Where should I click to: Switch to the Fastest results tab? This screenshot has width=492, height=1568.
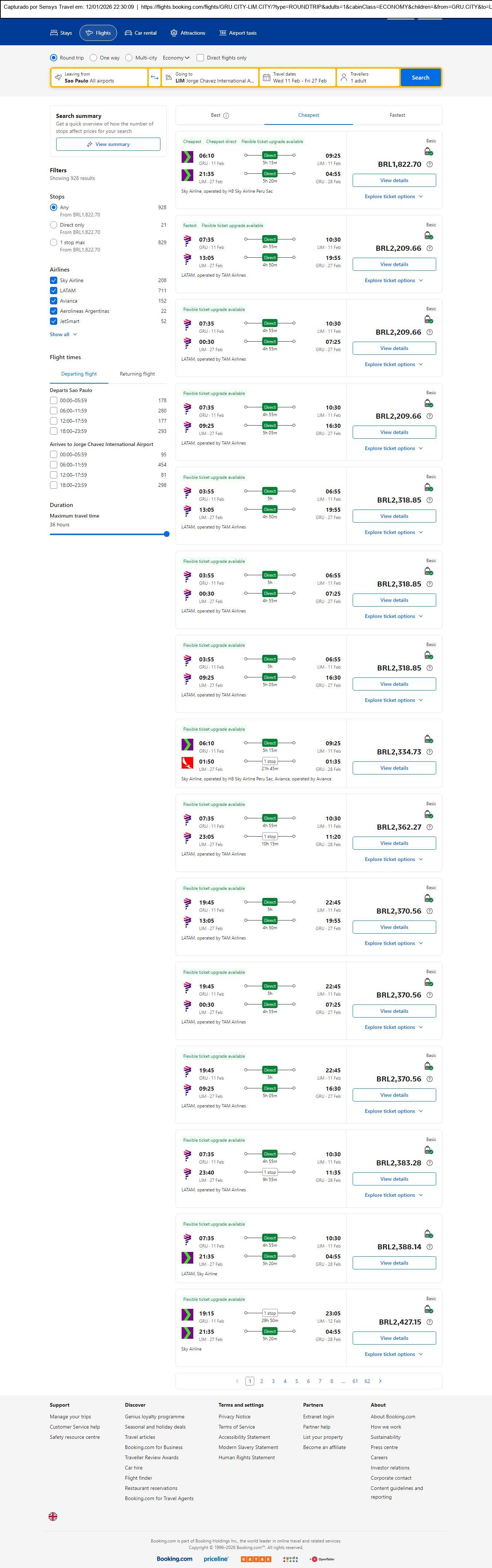(397, 115)
